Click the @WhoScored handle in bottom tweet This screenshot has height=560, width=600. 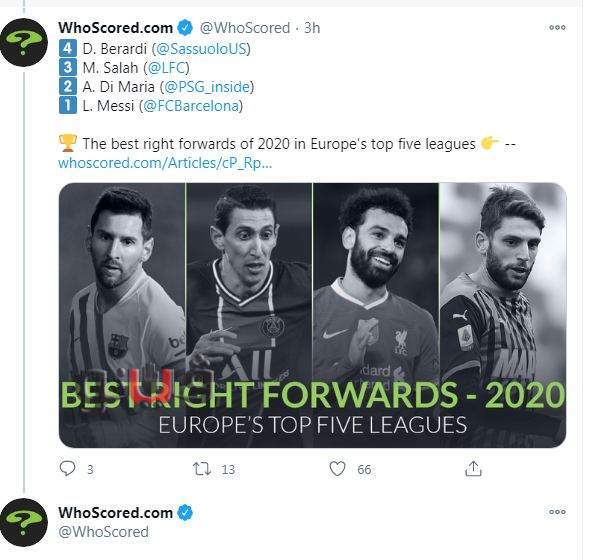pos(103,532)
